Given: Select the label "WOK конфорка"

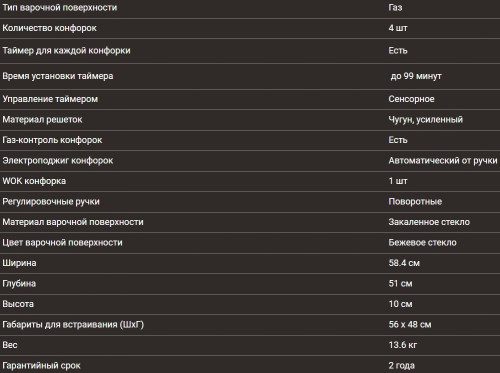Looking at the screenshot, I should point(34,181).
